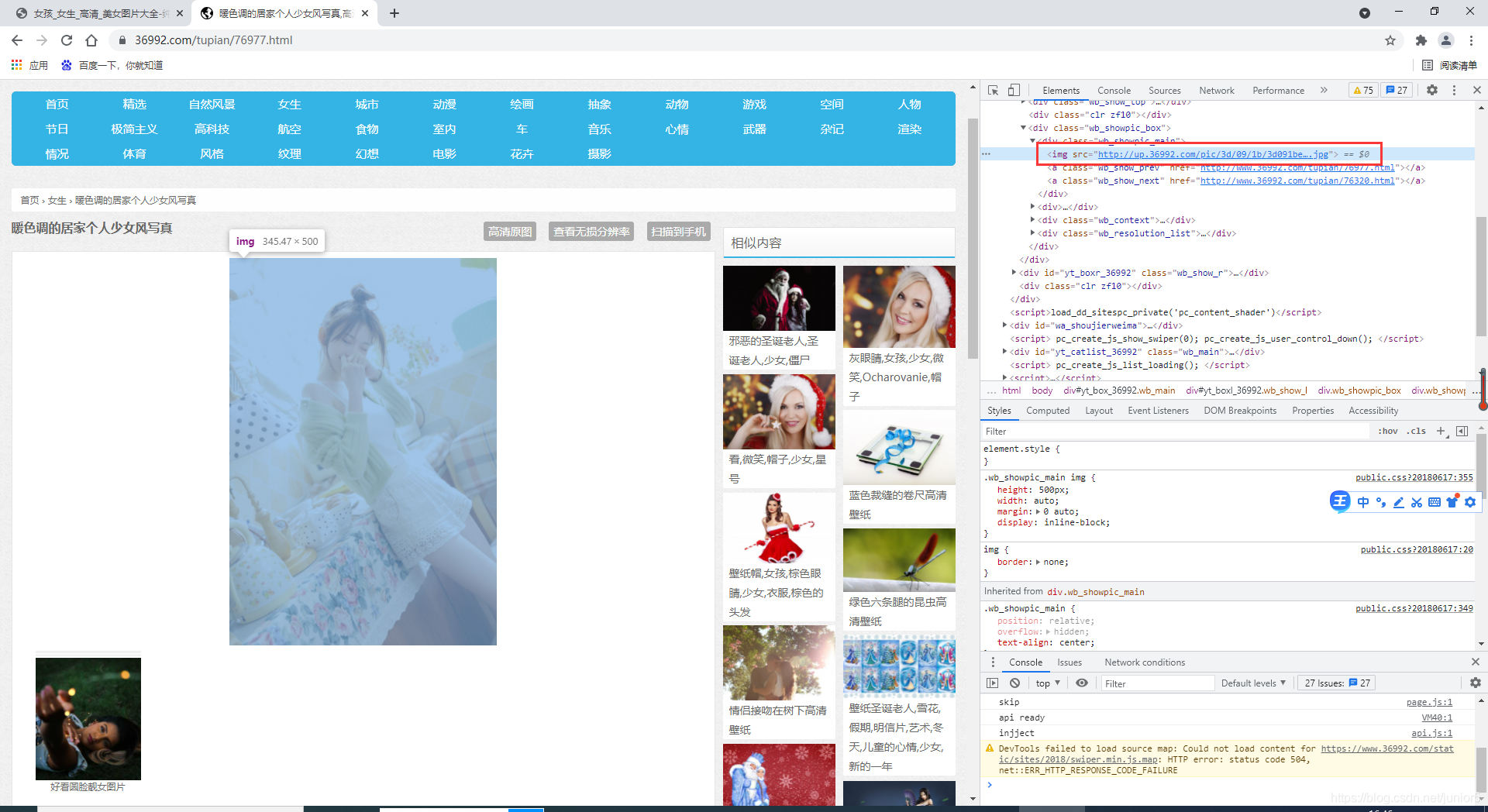Go to the browser home page
The height and width of the screenshot is (812, 1488).
91,40
